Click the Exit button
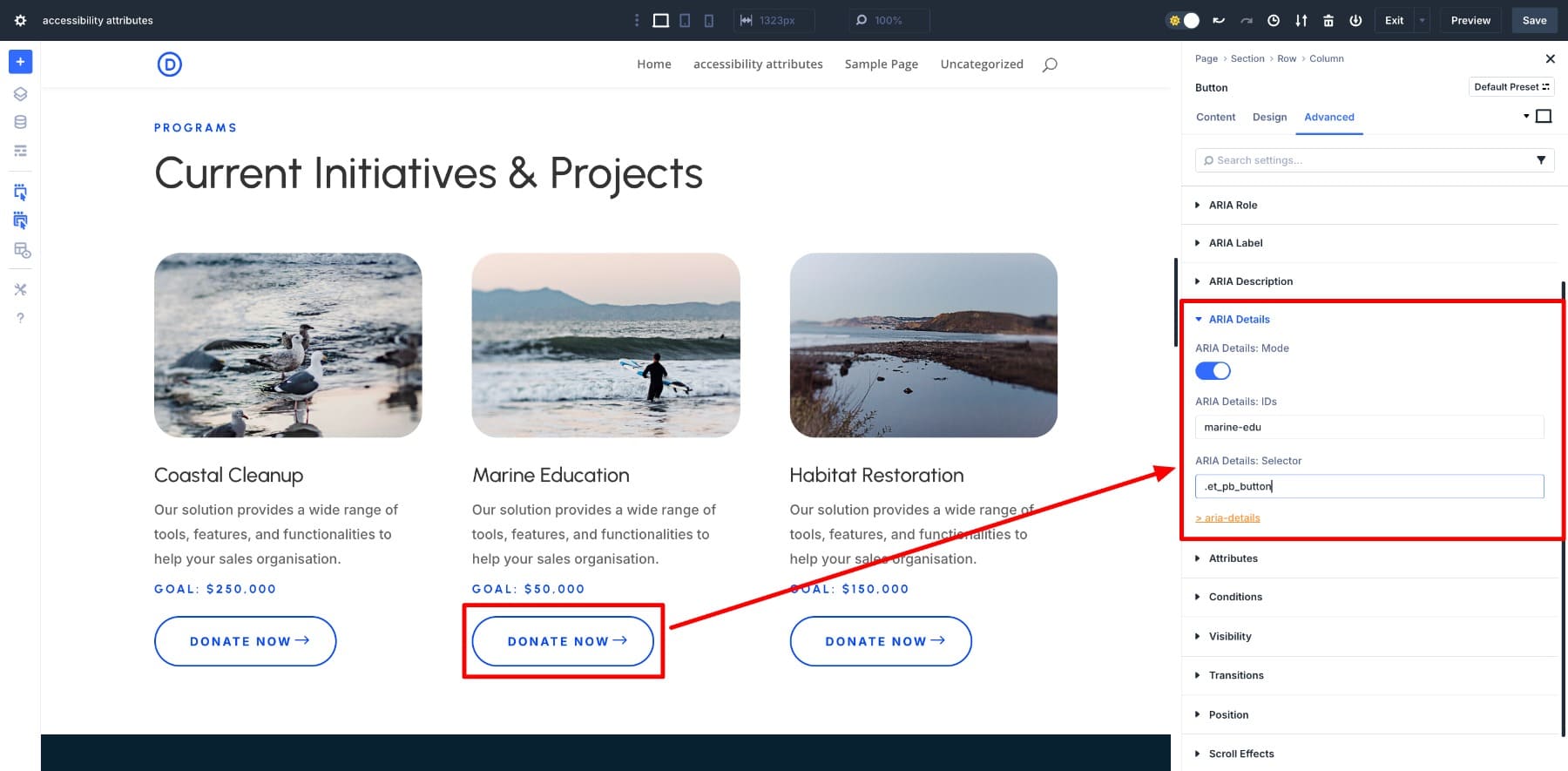 [x=1394, y=20]
